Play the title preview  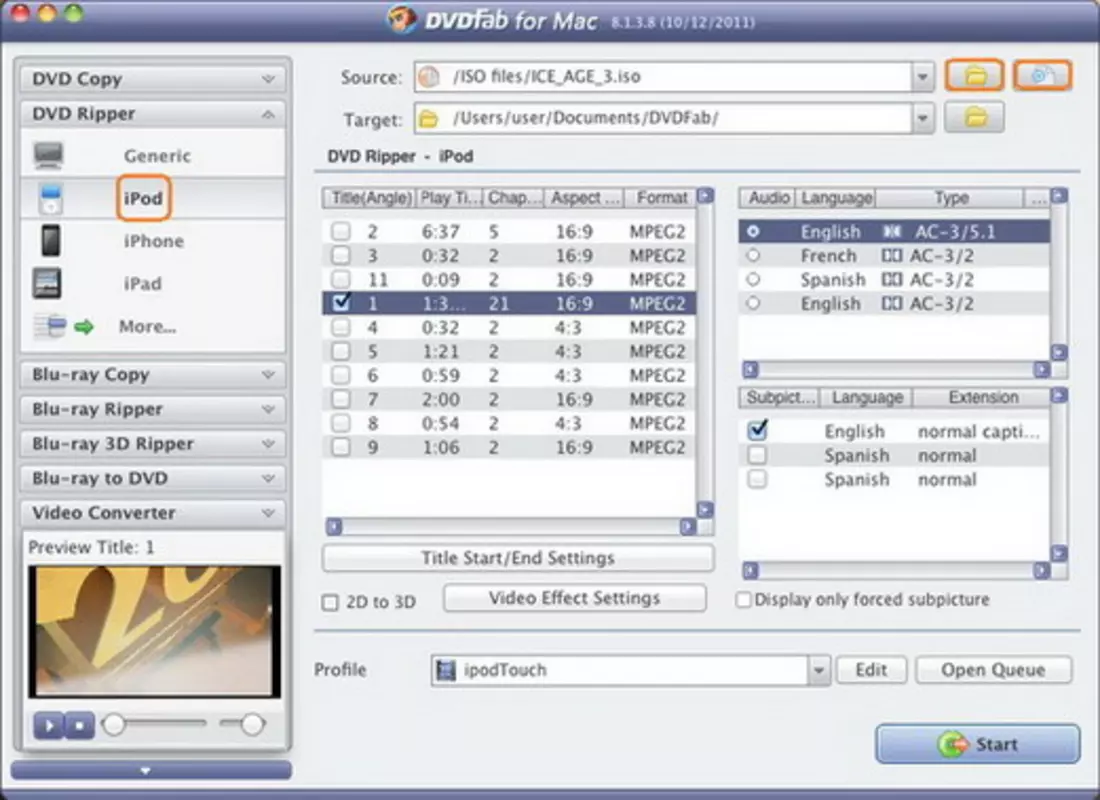click(x=48, y=725)
